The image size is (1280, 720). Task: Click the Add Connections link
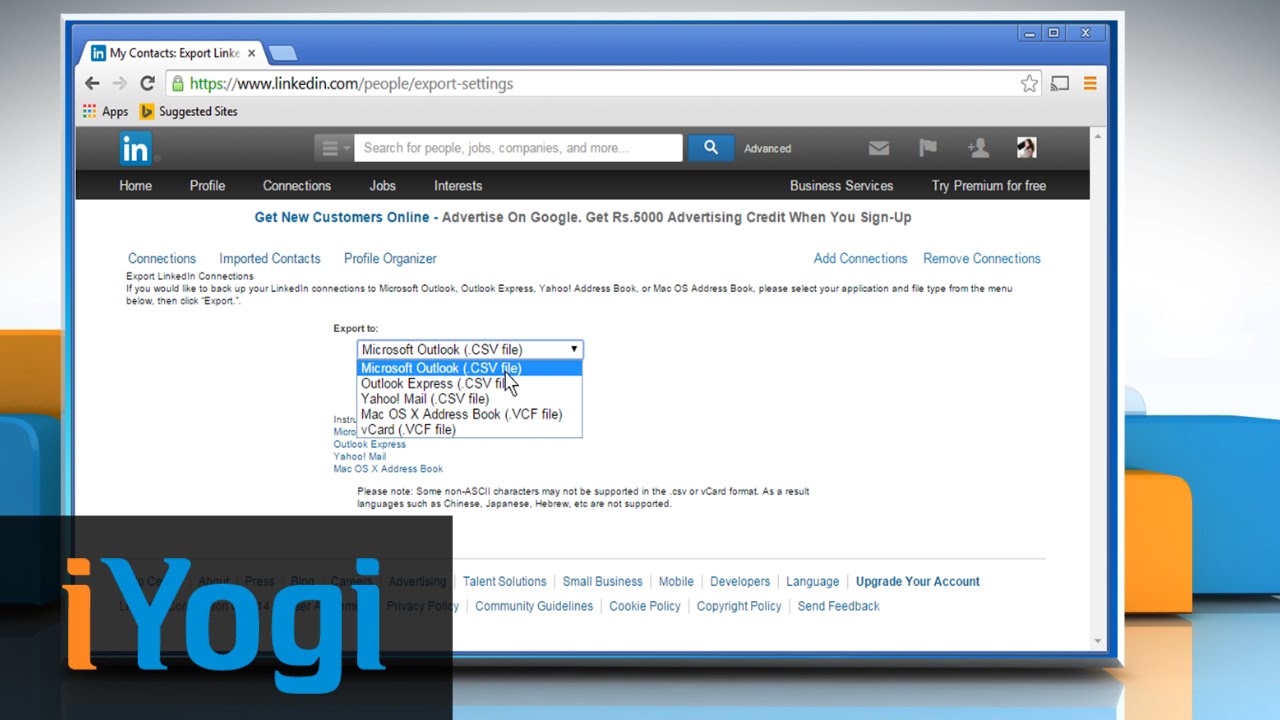pyautogui.click(x=860, y=258)
